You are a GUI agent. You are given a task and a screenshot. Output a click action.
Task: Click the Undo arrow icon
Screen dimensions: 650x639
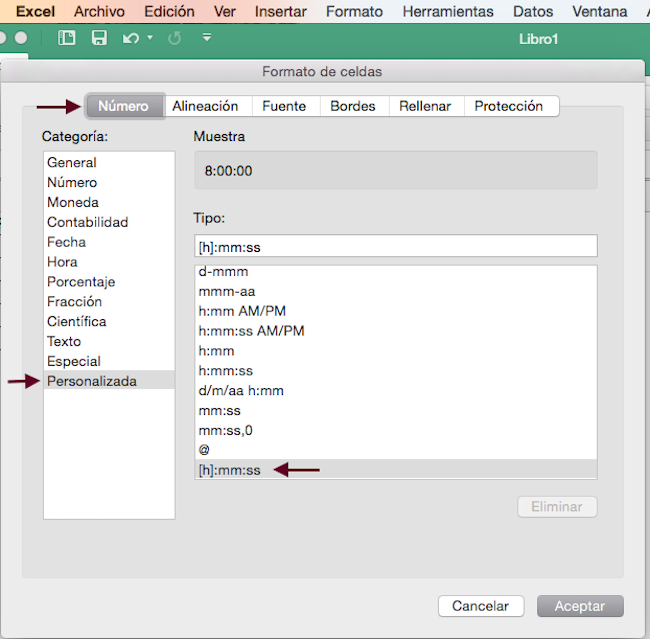(130, 38)
